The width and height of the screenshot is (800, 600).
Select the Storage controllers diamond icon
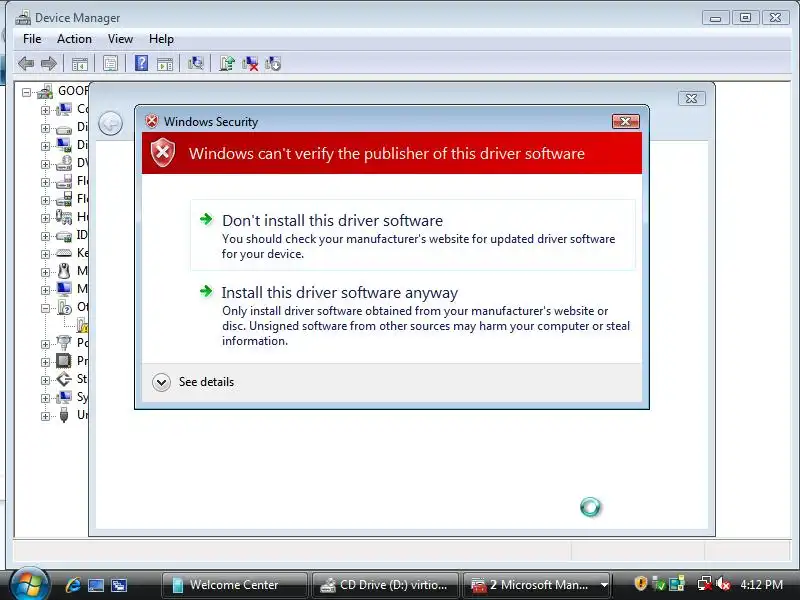[x=64, y=379]
